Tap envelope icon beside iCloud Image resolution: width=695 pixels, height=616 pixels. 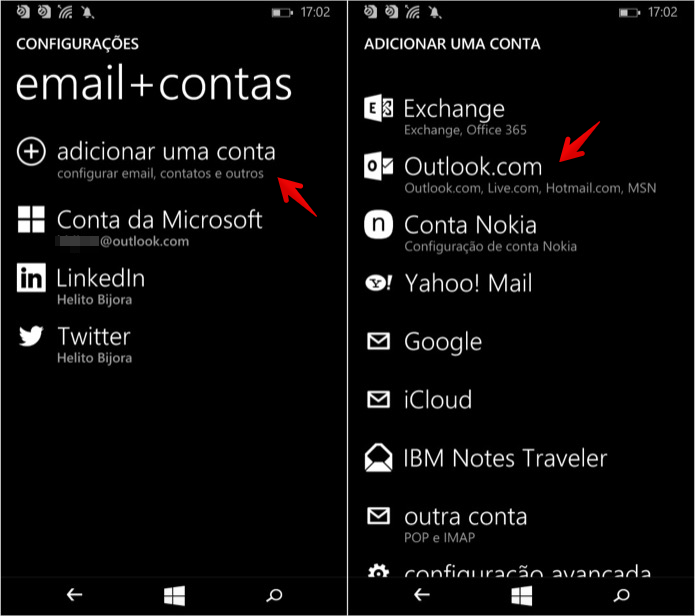(x=378, y=399)
